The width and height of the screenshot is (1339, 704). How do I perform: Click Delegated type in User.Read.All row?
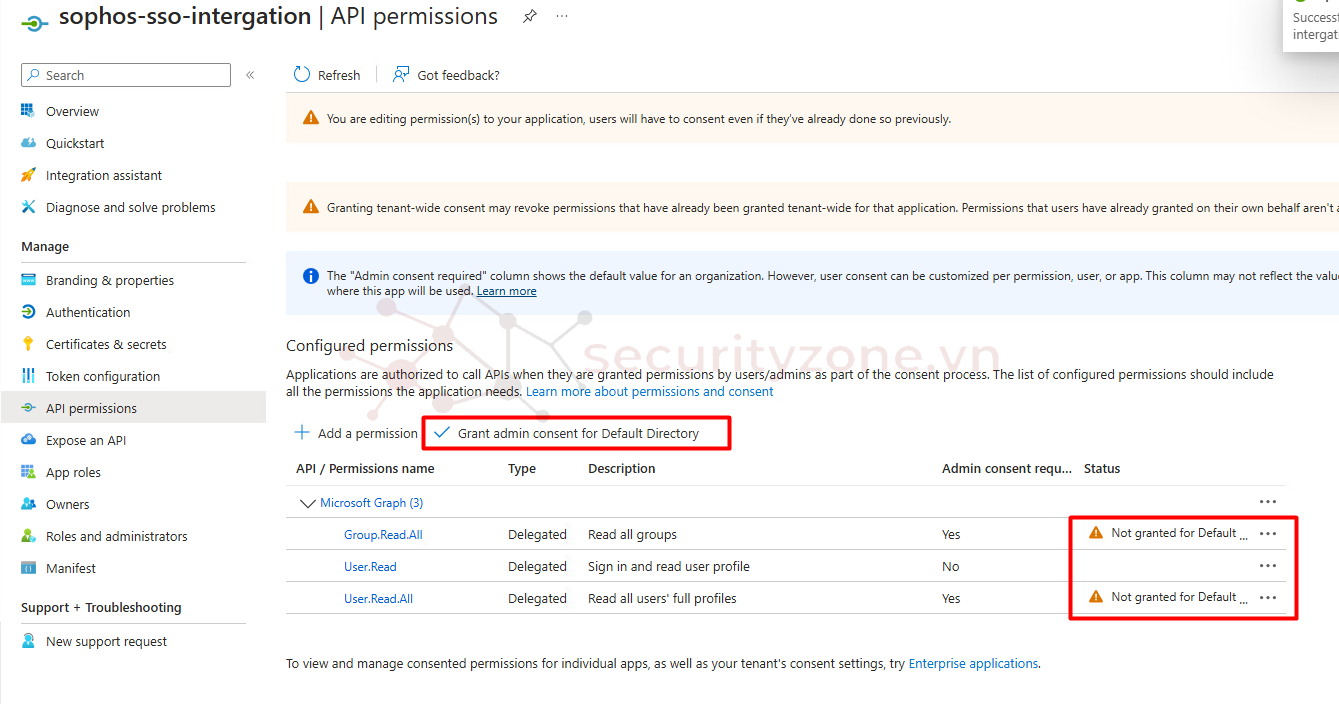click(537, 599)
